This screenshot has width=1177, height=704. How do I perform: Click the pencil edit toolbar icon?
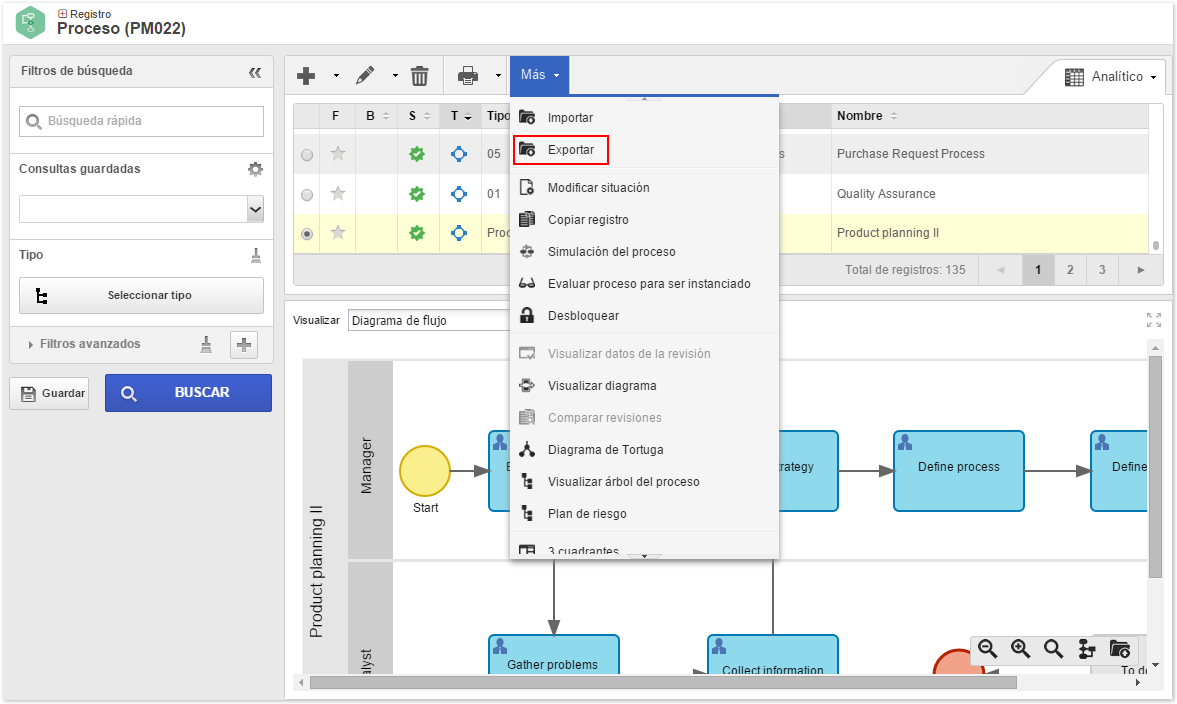coord(366,75)
